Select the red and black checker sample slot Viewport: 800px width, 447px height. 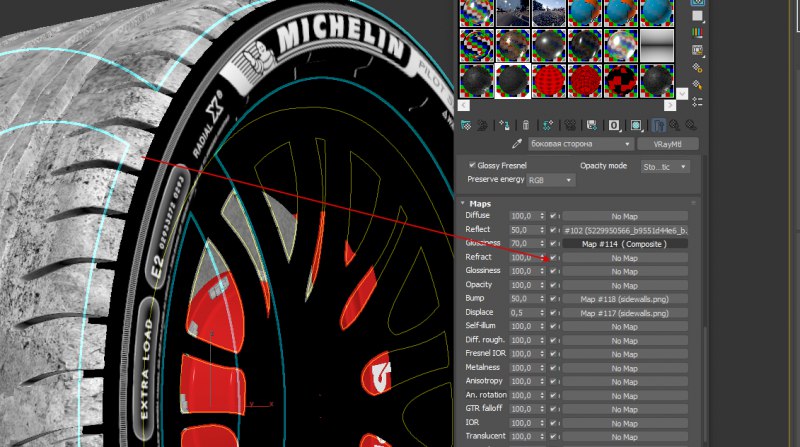click(x=621, y=80)
